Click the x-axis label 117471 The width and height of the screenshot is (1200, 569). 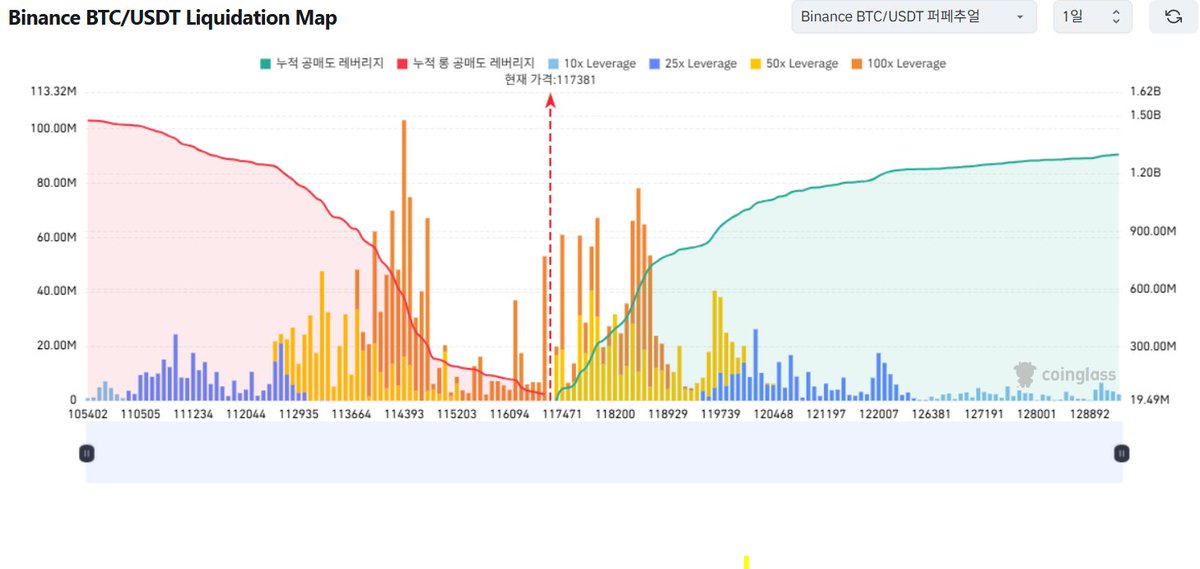pos(562,414)
